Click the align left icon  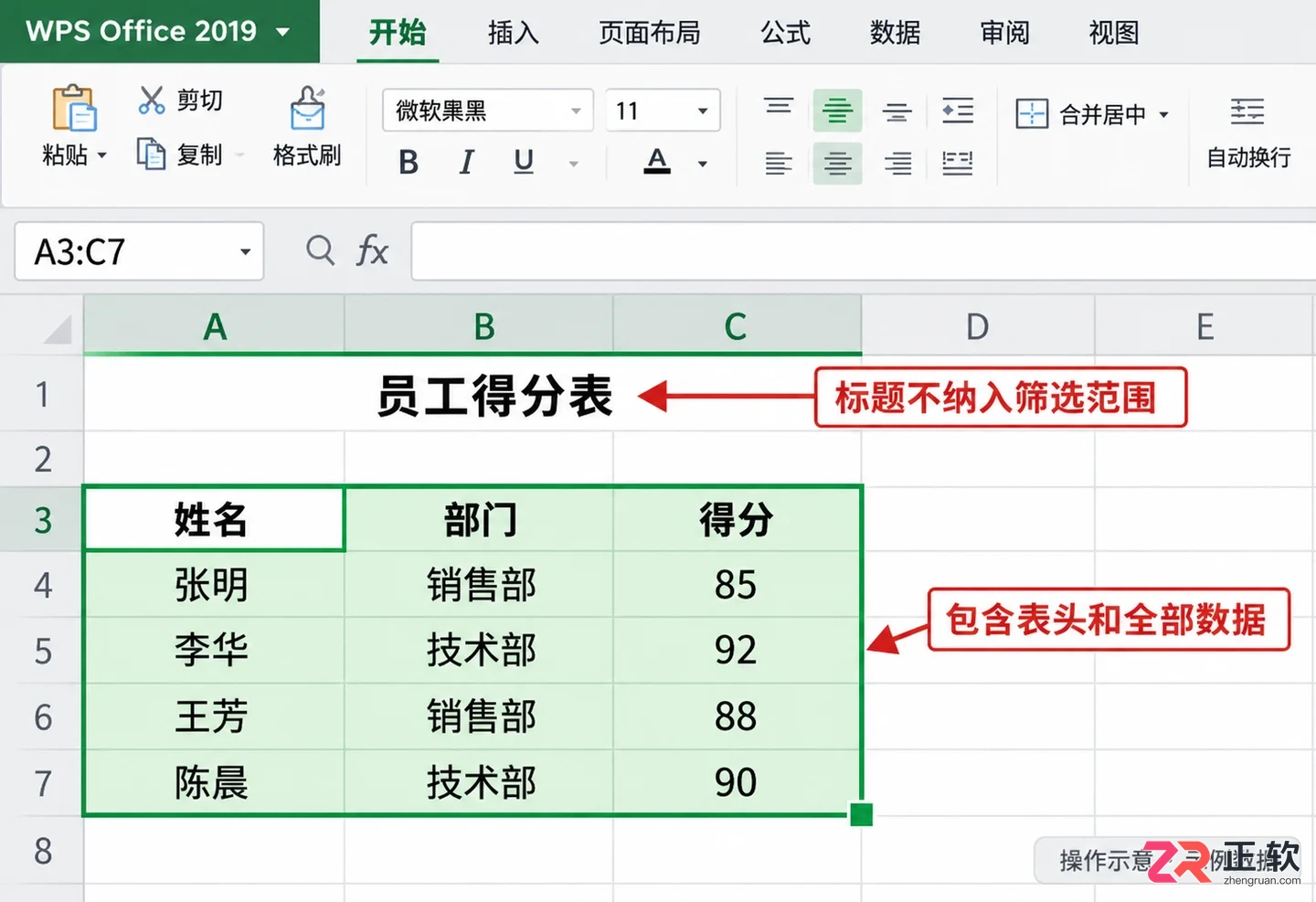779,164
